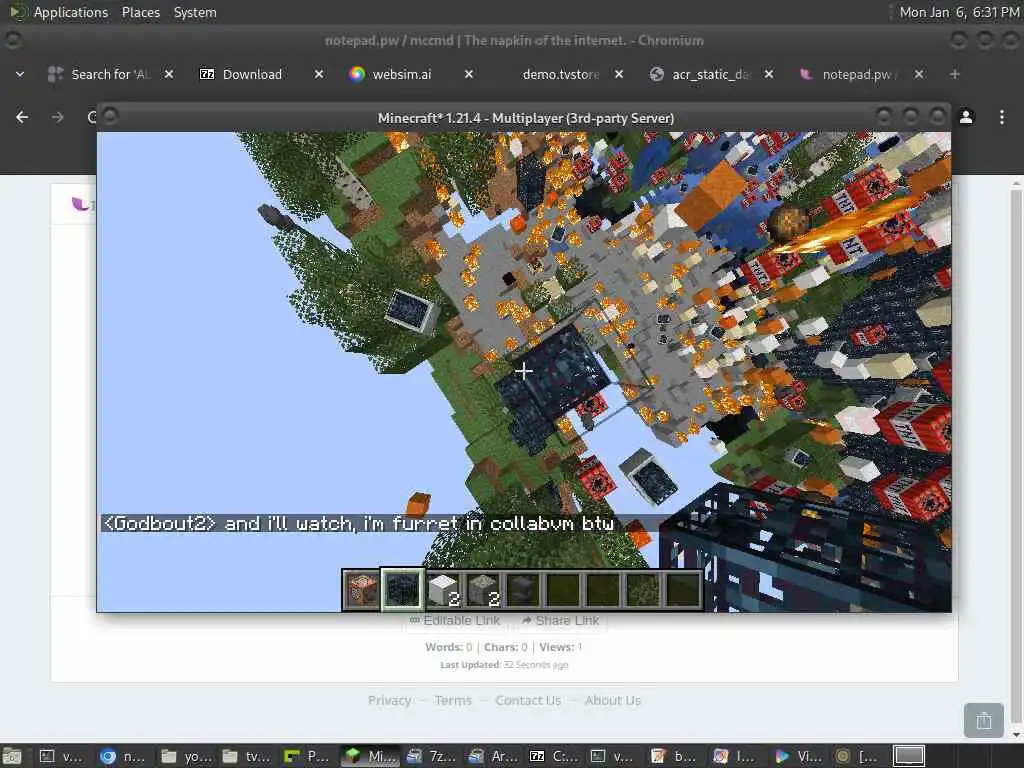Screen dimensions: 1024x768
Task: Close the Download tab
Action: [x=319, y=74]
